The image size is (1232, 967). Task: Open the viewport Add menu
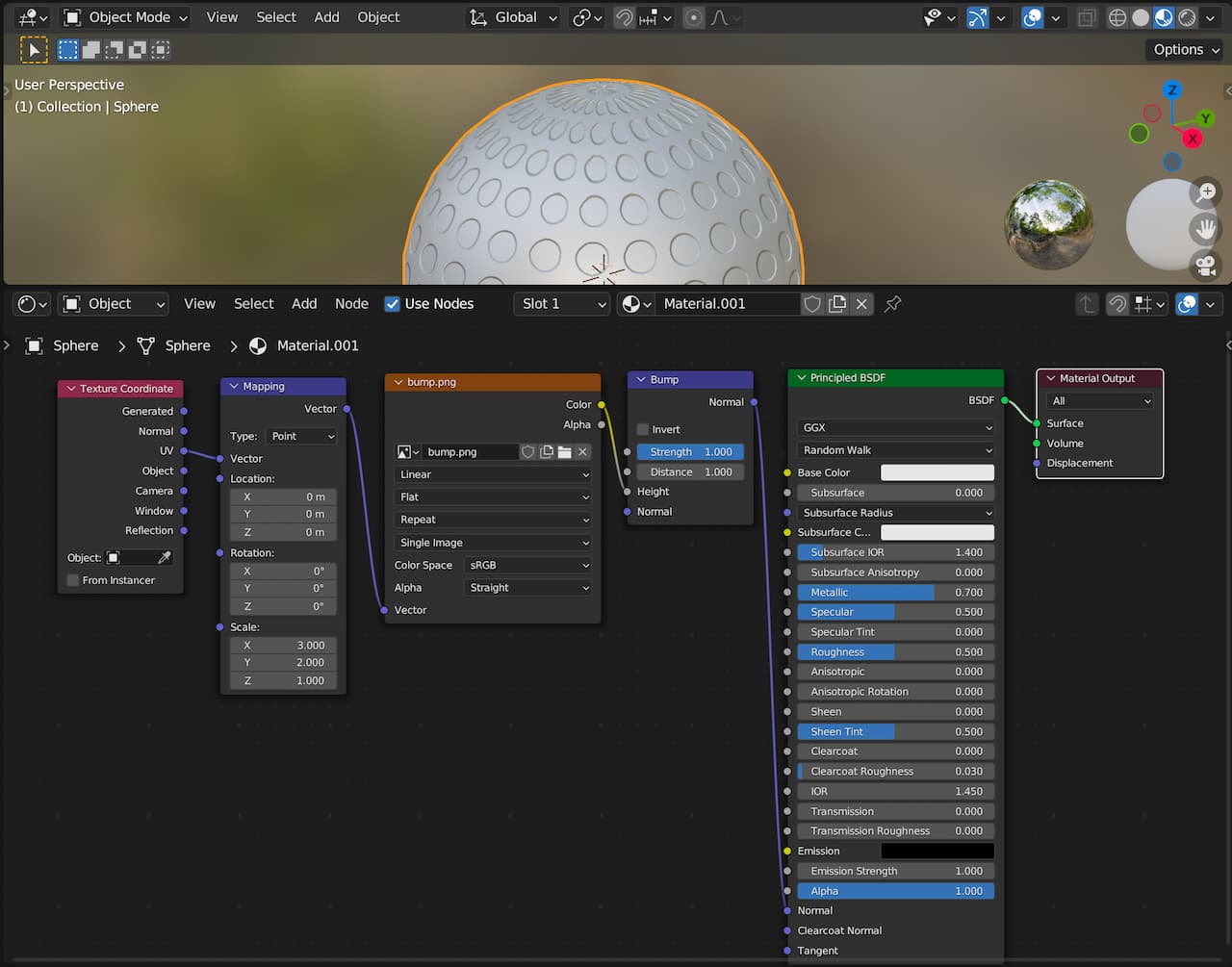tap(326, 17)
